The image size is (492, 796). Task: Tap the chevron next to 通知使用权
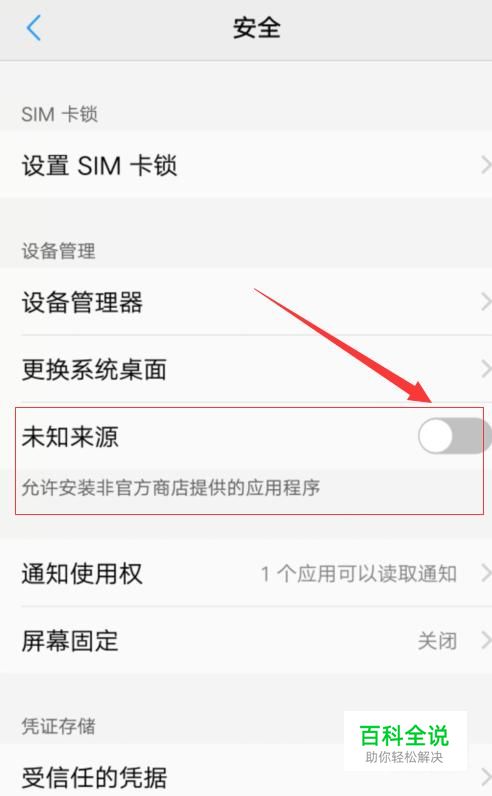(486, 574)
